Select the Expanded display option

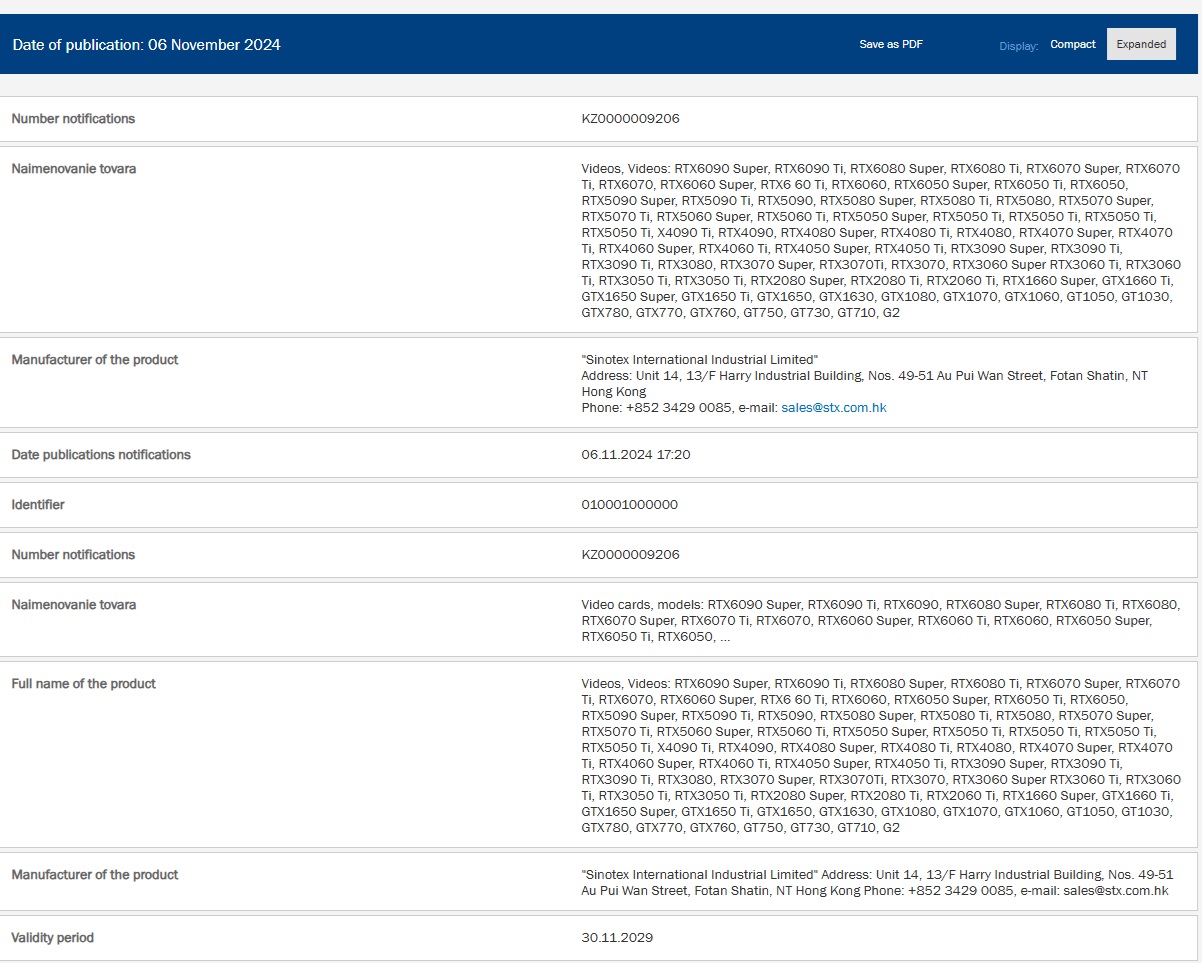coord(1141,44)
